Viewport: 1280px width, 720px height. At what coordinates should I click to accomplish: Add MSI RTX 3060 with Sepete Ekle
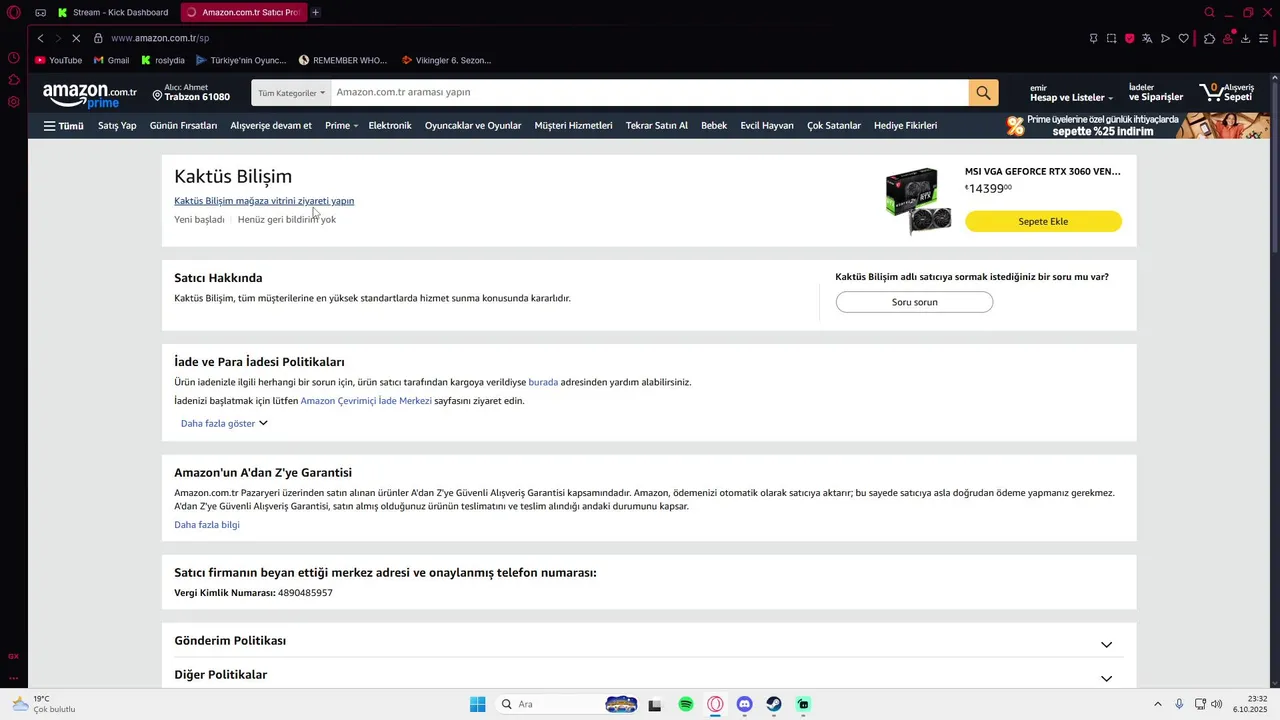[1043, 222]
